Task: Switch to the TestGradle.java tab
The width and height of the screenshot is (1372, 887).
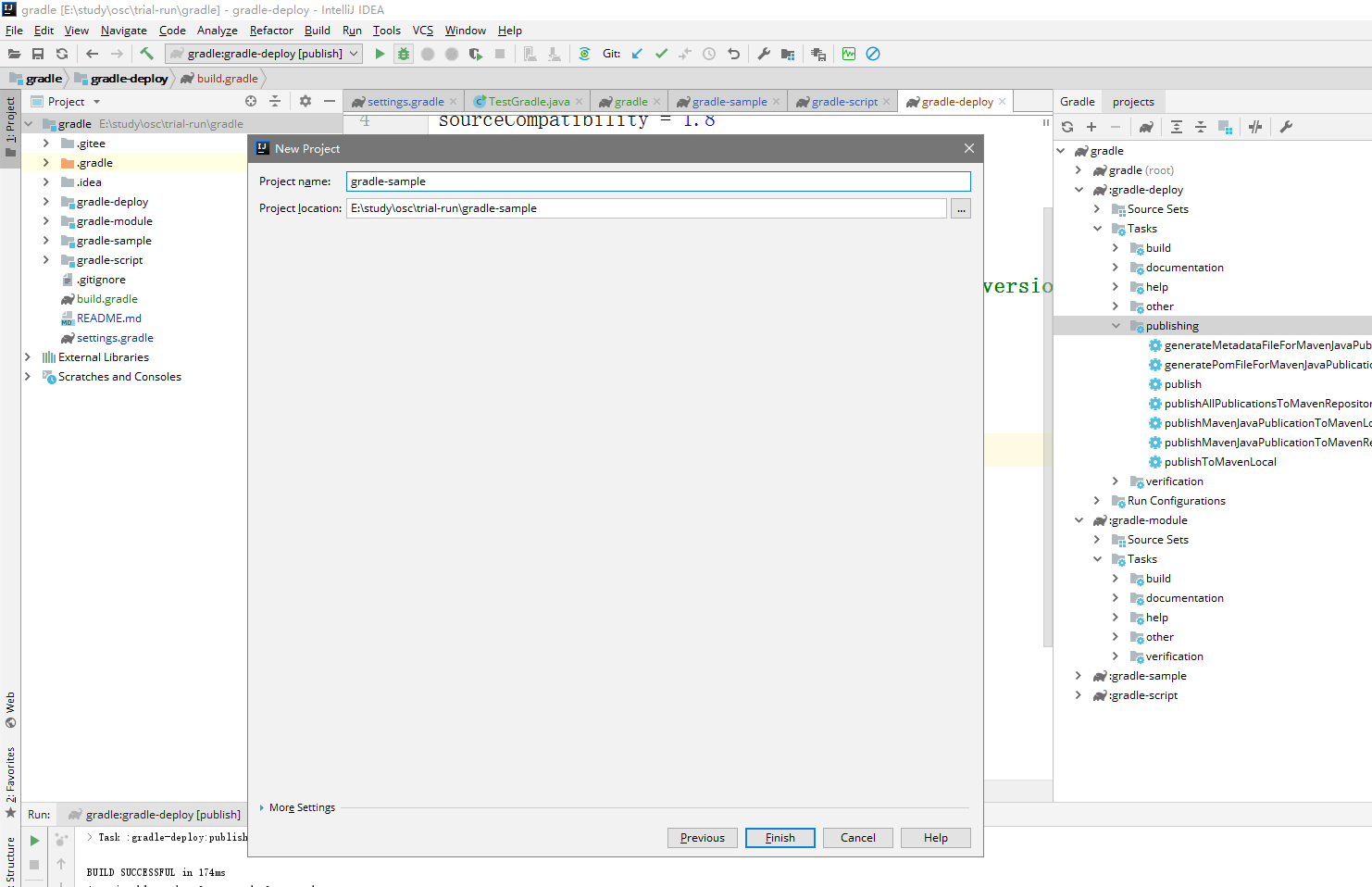Action: tap(528, 102)
